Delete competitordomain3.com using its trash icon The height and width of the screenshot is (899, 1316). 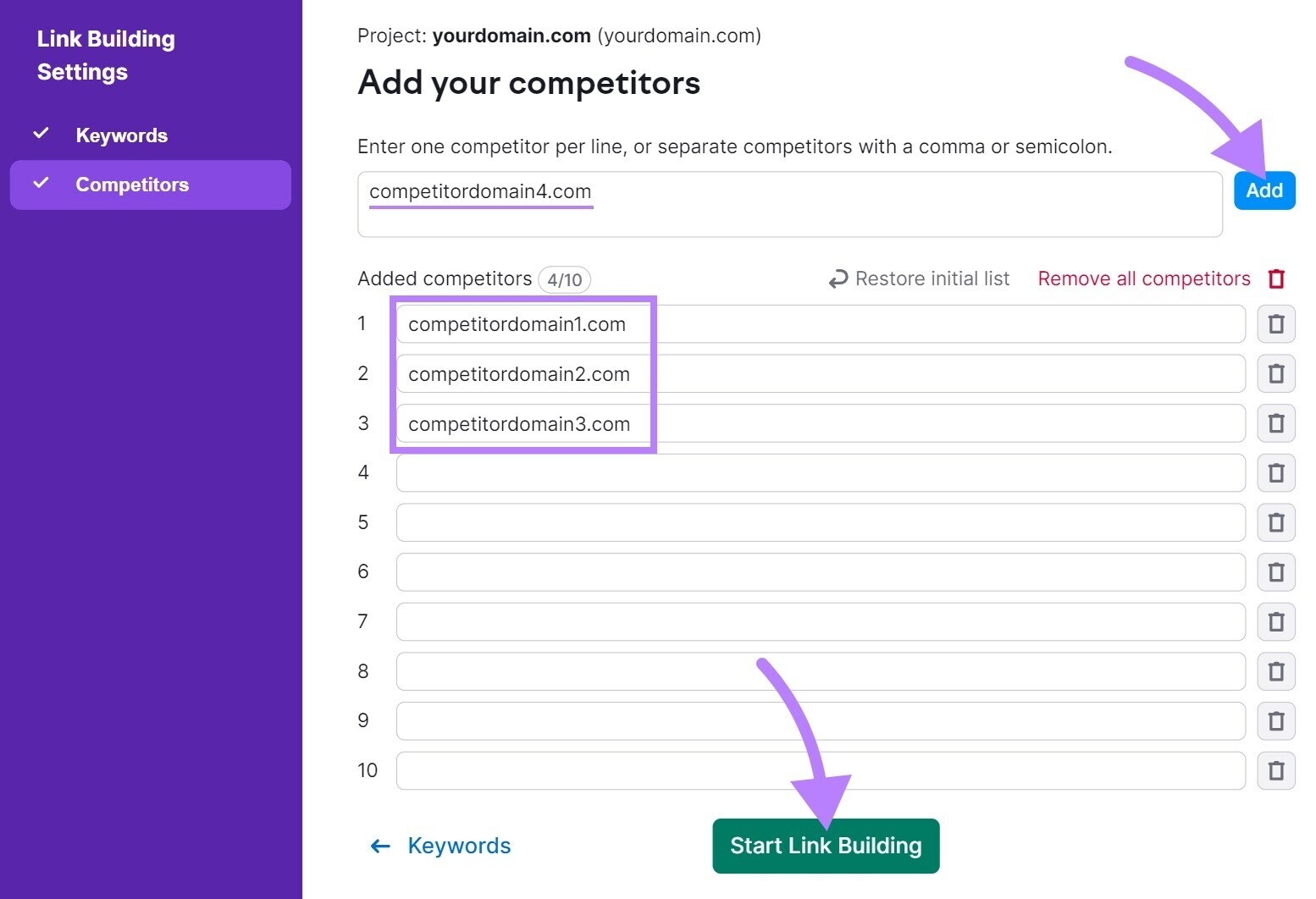(x=1275, y=423)
